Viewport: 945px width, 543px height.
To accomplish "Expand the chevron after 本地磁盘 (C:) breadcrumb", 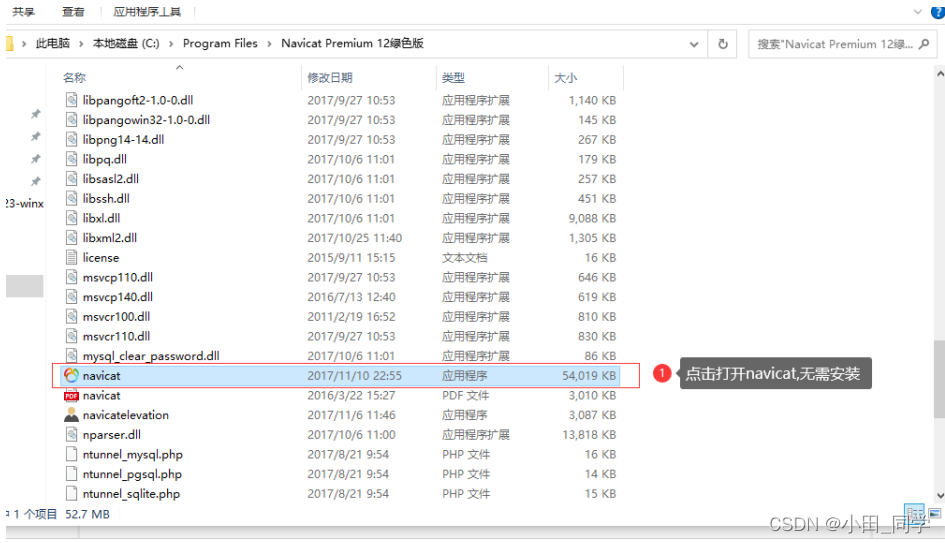I will pos(171,43).
